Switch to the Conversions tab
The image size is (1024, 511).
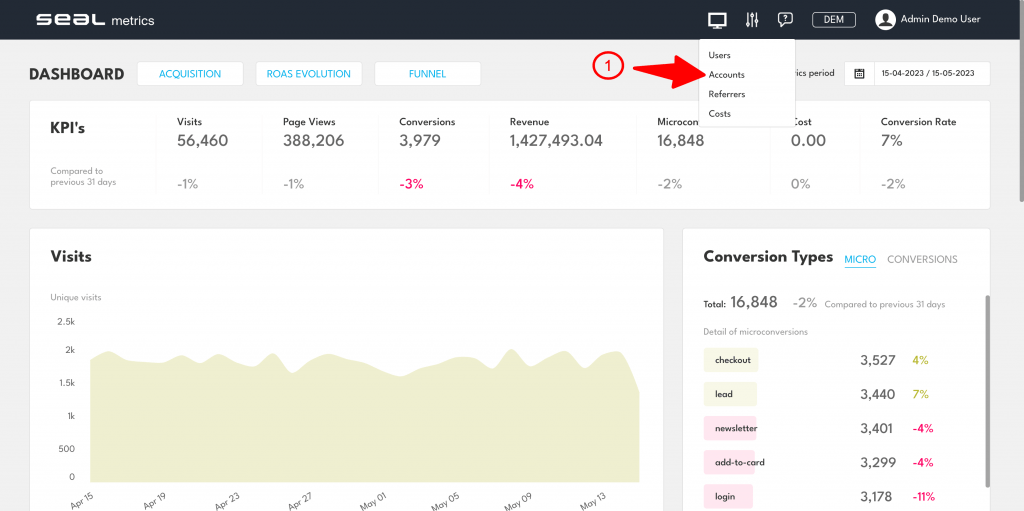pyautogui.click(x=922, y=259)
